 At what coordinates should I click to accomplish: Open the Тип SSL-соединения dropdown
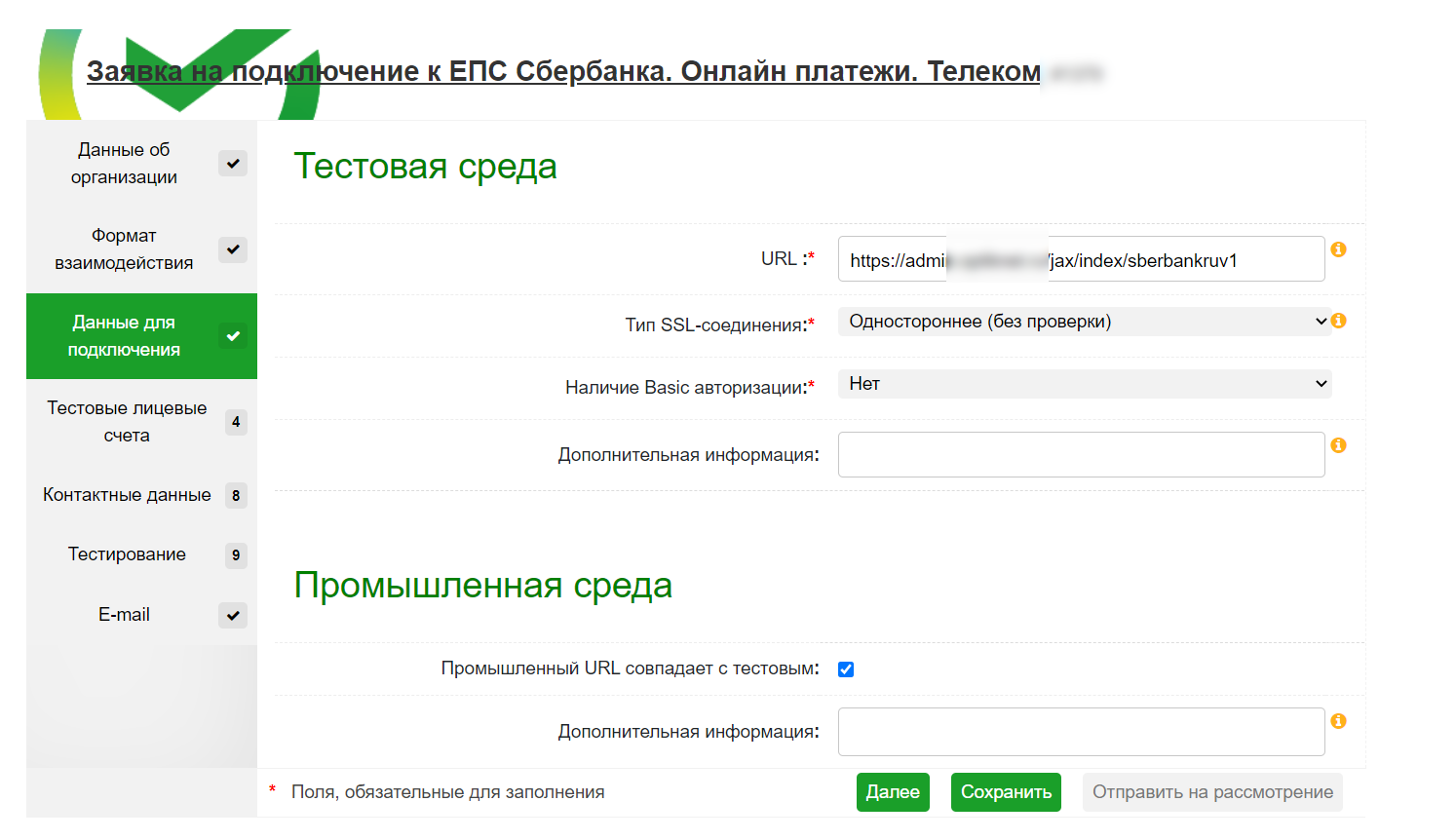pyautogui.click(x=1084, y=322)
